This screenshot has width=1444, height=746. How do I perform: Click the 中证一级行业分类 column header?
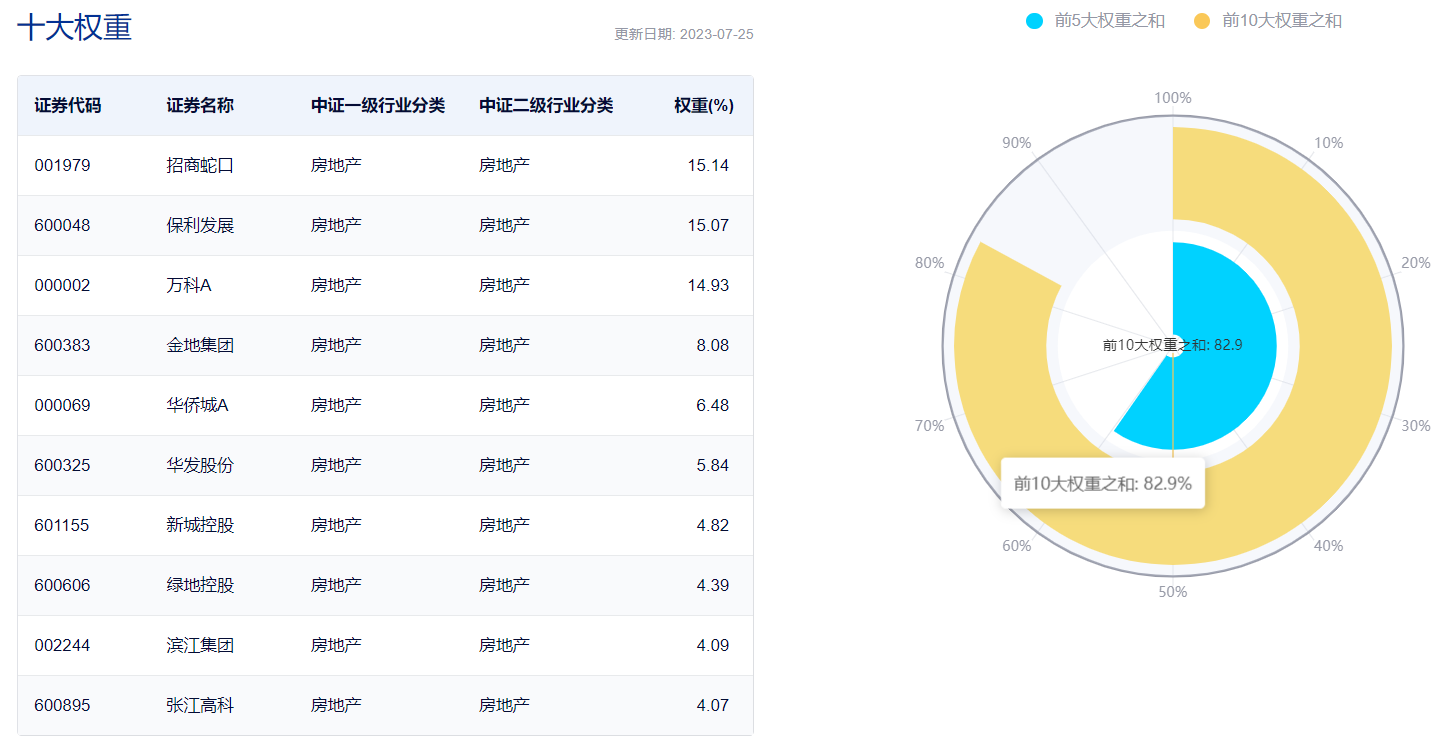377,105
